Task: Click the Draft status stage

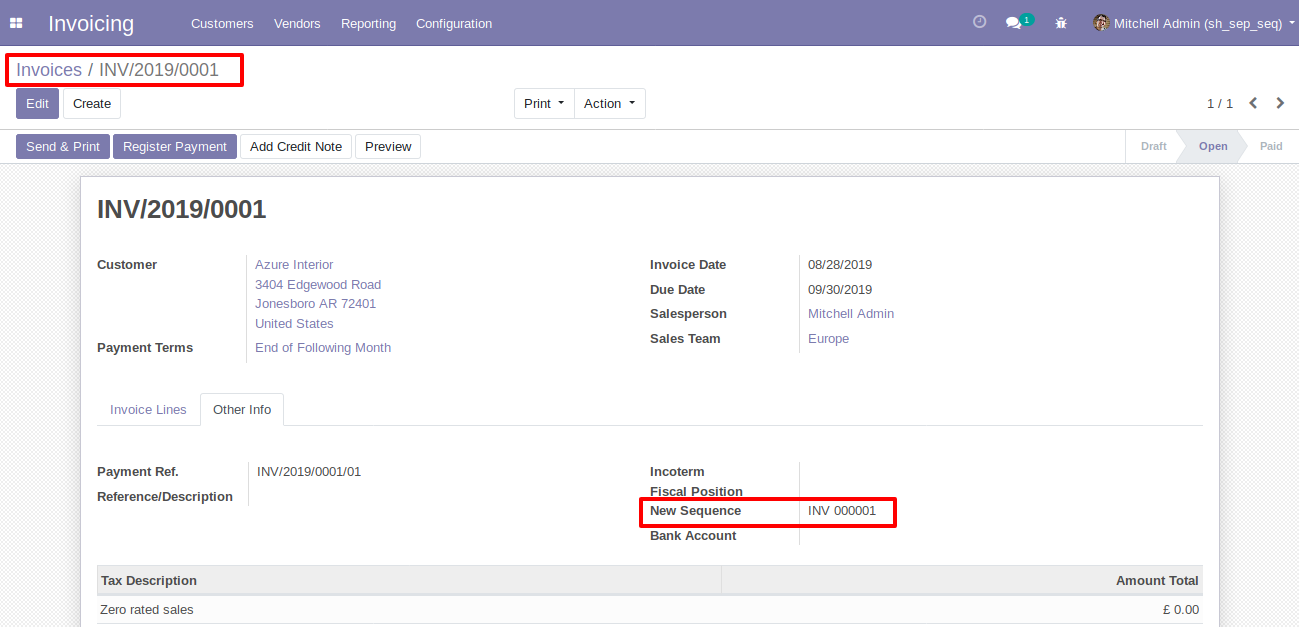Action: [x=1153, y=146]
